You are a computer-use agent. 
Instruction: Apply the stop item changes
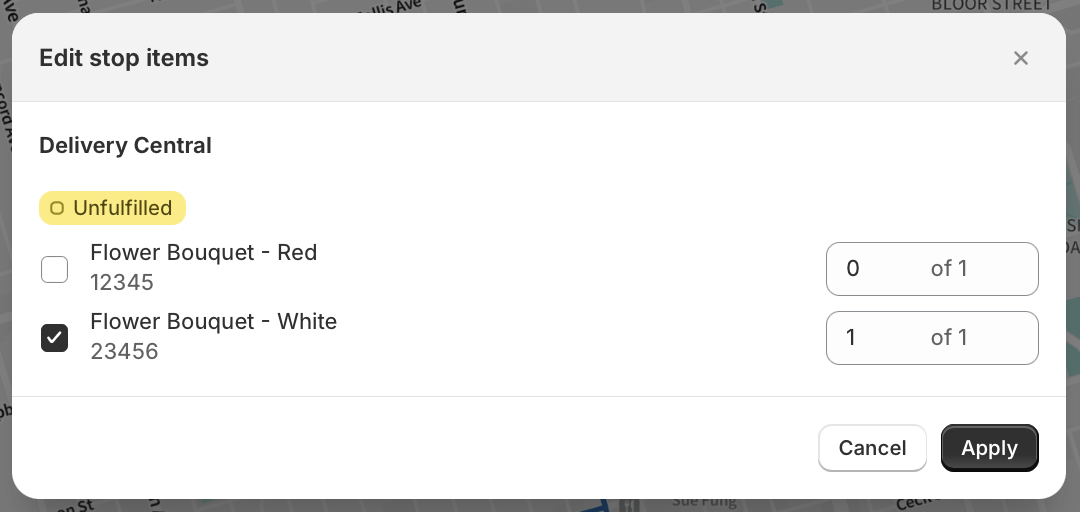pos(989,448)
